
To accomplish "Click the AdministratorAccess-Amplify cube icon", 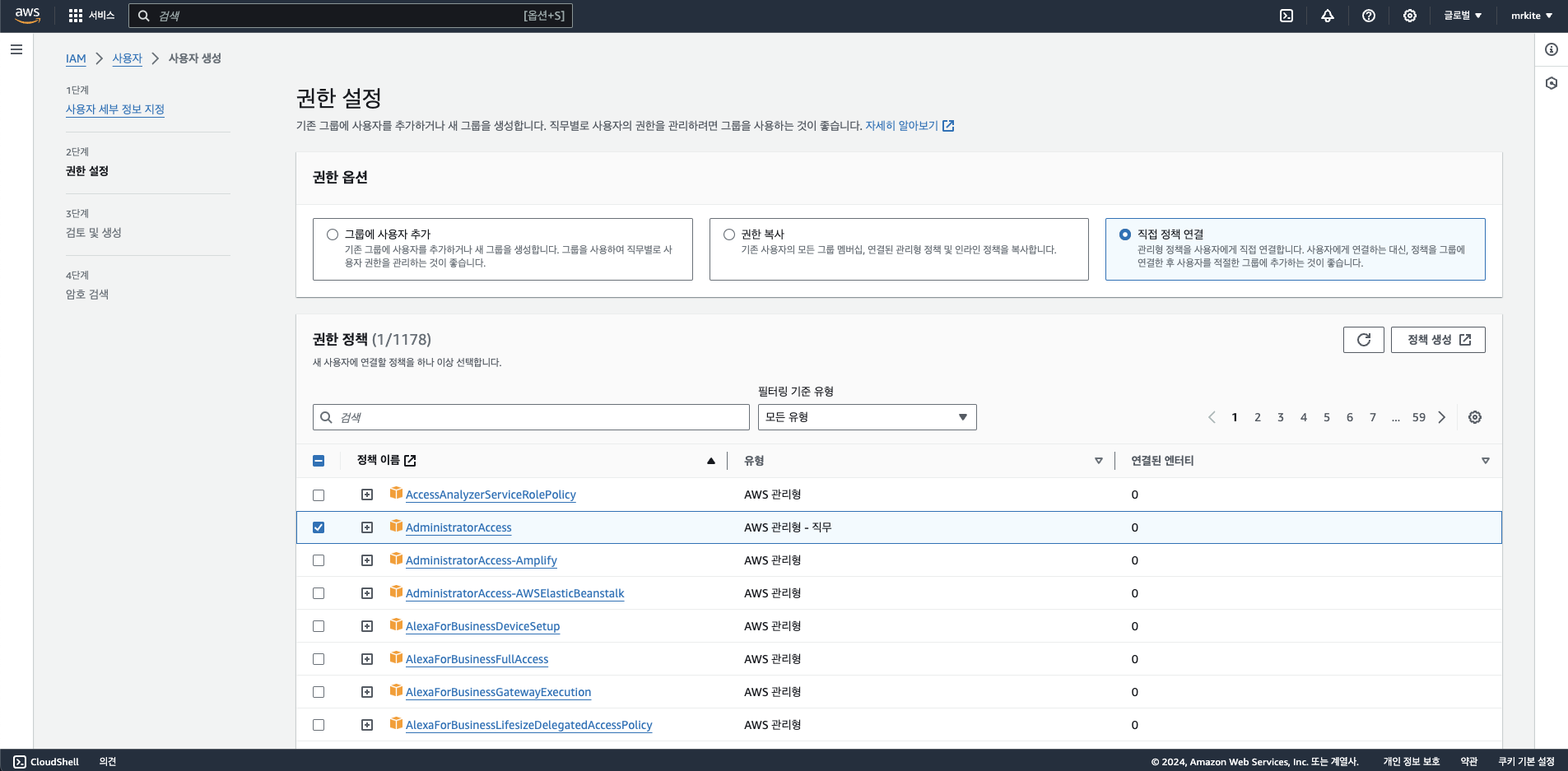I will pos(396,559).
